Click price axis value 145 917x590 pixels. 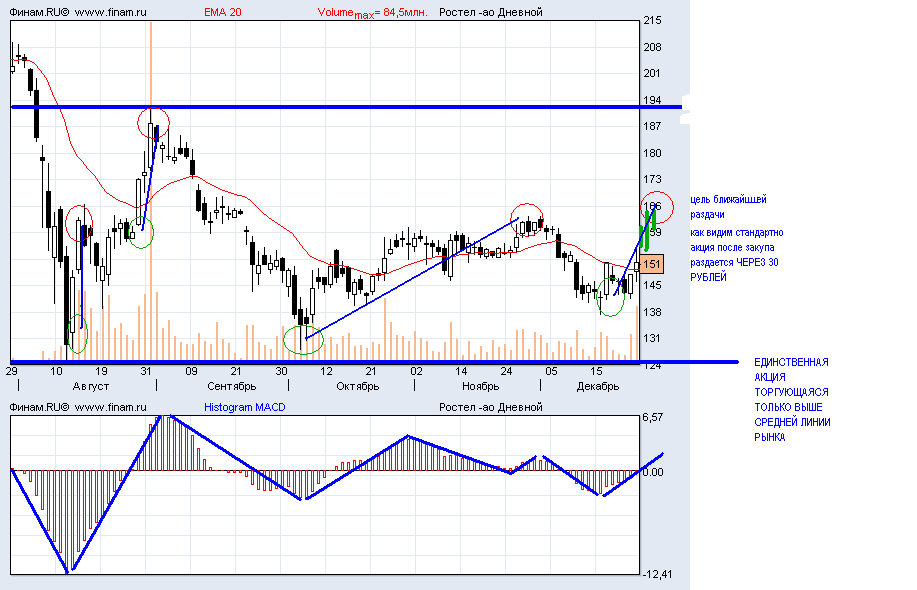(x=652, y=285)
